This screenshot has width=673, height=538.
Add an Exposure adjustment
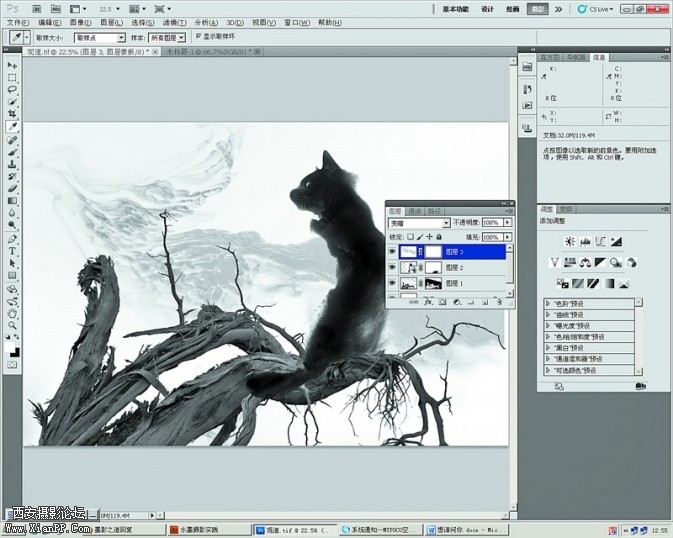pyautogui.click(x=616, y=242)
